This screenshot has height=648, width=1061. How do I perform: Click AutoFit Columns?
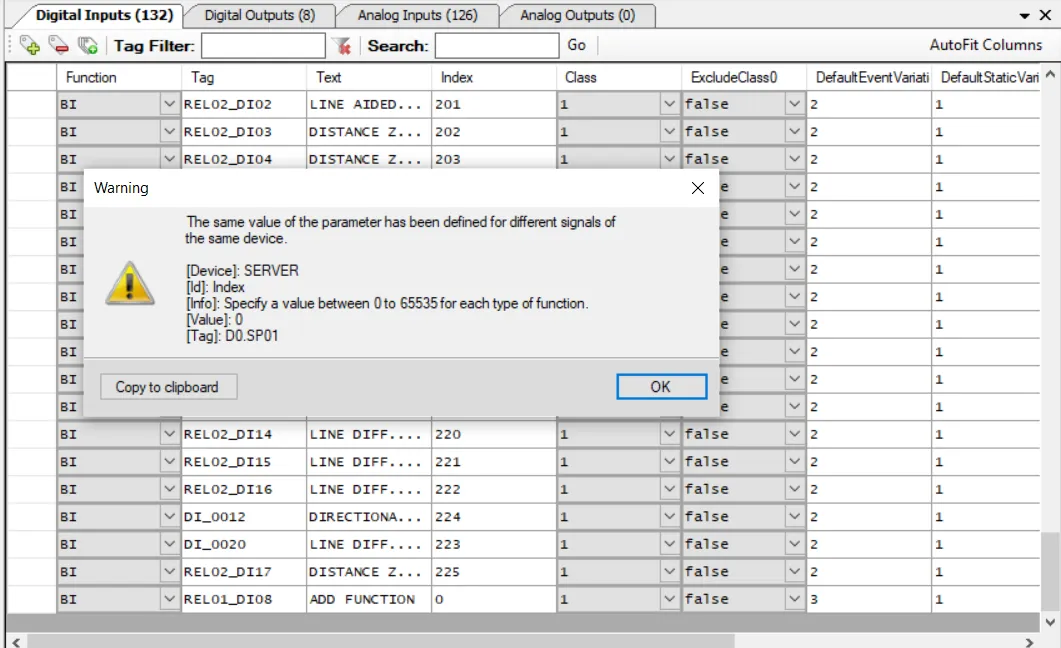[x=985, y=45]
